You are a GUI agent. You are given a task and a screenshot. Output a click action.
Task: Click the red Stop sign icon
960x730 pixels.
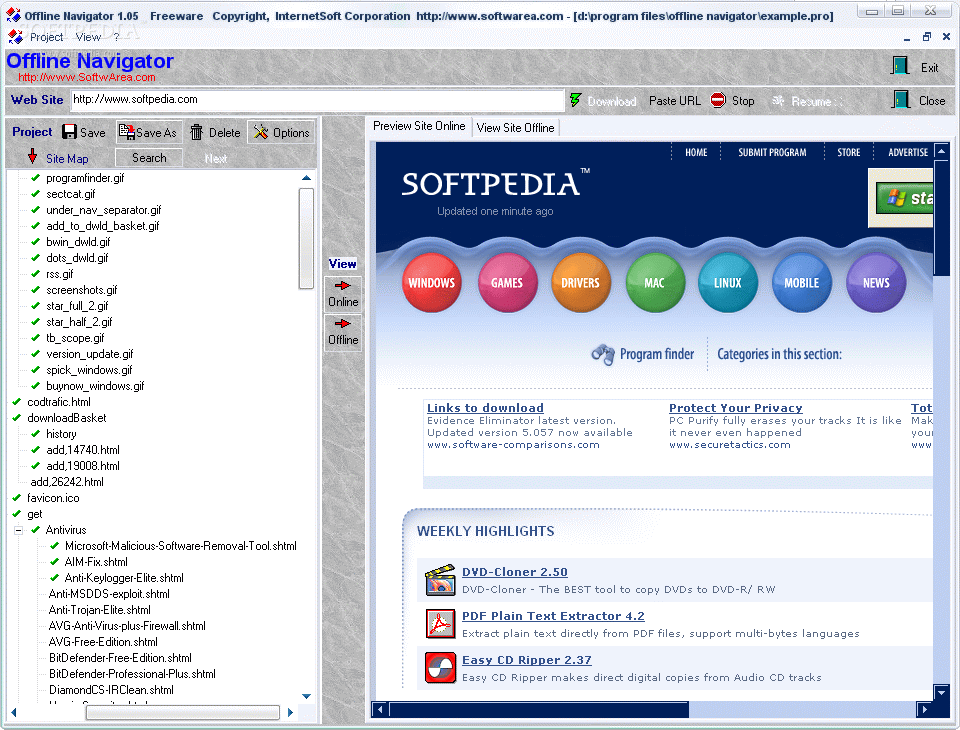[718, 100]
